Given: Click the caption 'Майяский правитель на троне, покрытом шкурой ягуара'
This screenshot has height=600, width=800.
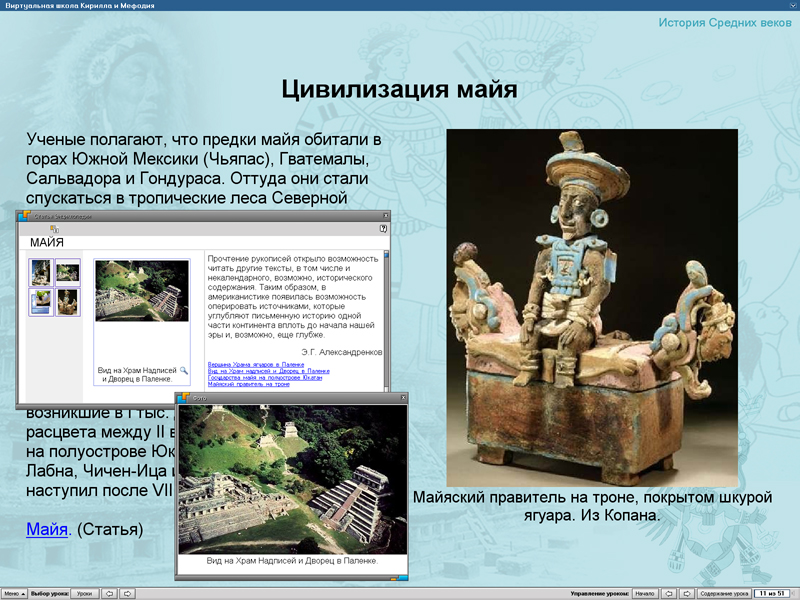Looking at the screenshot, I should pos(592,506).
